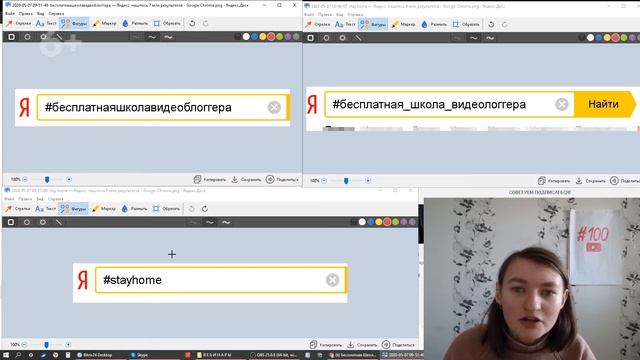Choose the rectangle shape in top-left window

(x=11, y=37)
